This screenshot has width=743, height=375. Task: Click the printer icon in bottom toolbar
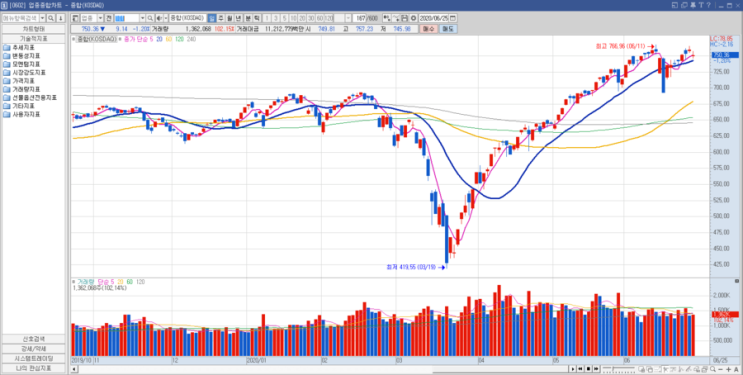(x=705, y=369)
